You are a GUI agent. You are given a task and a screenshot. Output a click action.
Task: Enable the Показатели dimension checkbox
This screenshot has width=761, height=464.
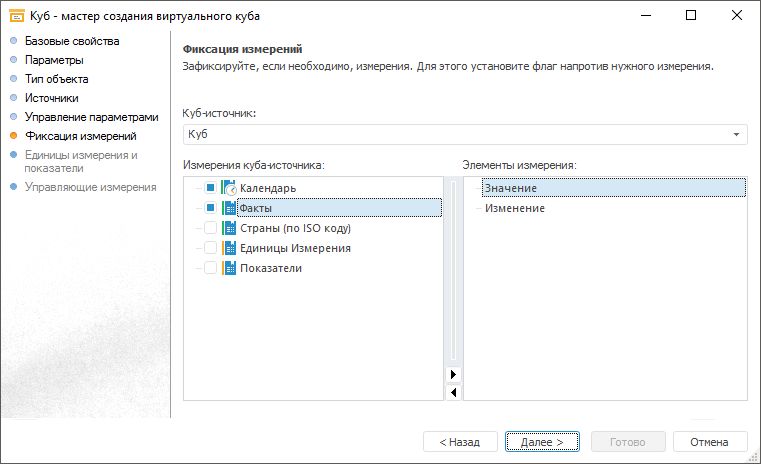pos(210,268)
